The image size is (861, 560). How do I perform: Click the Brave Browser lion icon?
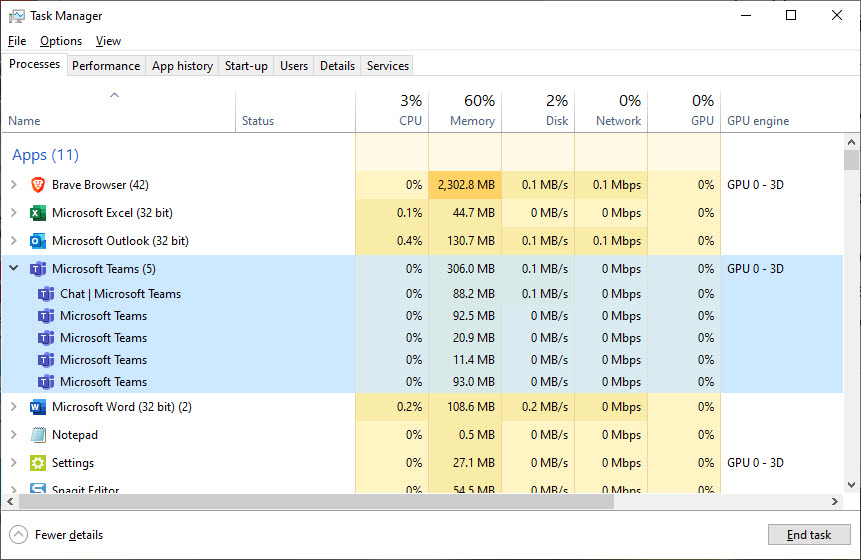[x=38, y=185]
